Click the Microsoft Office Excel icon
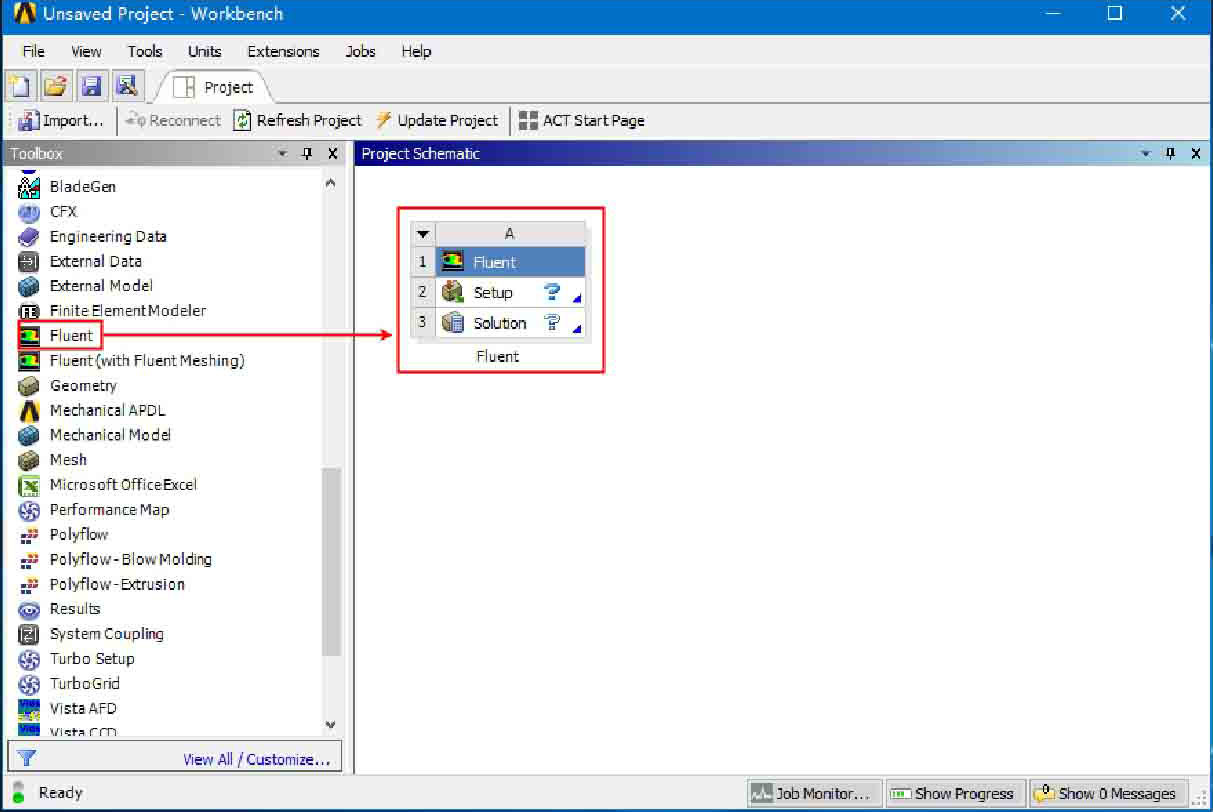Viewport: 1213px width, 812px height. pyautogui.click(x=30, y=485)
